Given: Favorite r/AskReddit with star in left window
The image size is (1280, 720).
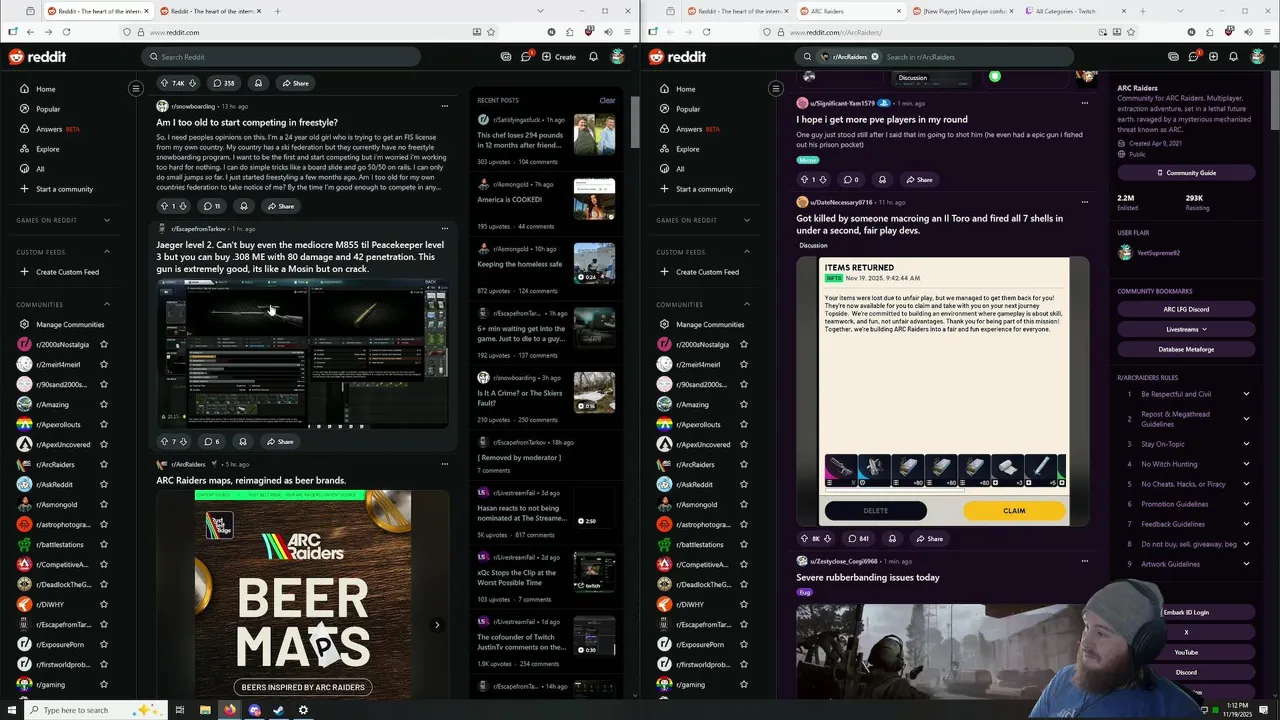Looking at the screenshot, I should point(104,484).
